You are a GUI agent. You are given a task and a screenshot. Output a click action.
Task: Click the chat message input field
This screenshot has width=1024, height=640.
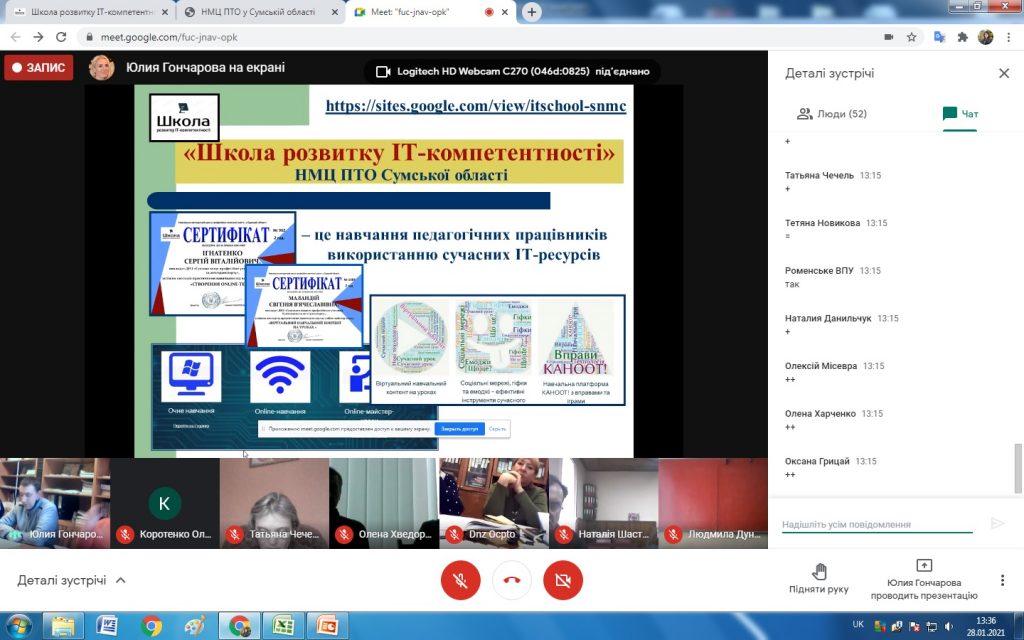(877, 524)
